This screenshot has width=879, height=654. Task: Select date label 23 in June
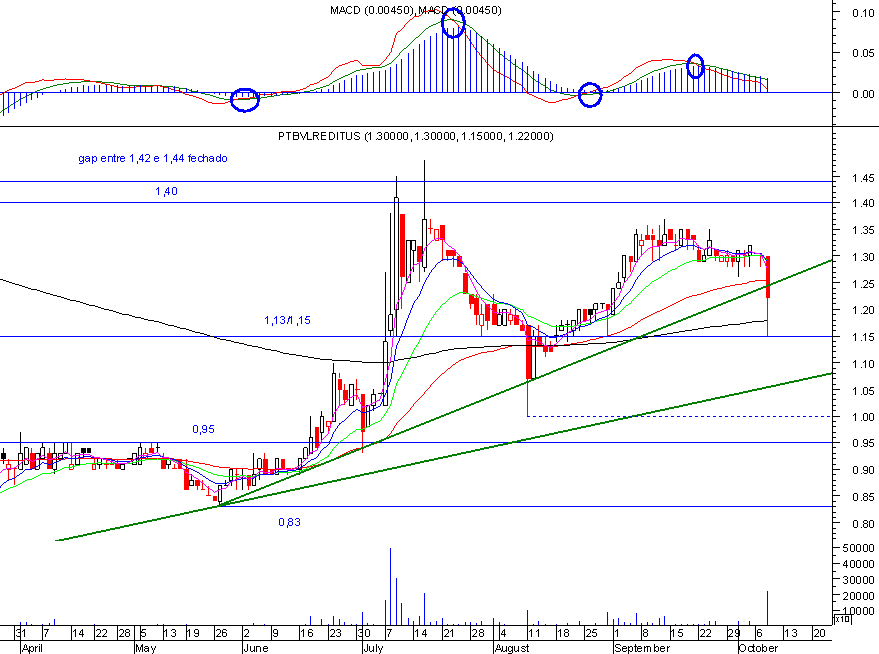(335, 633)
